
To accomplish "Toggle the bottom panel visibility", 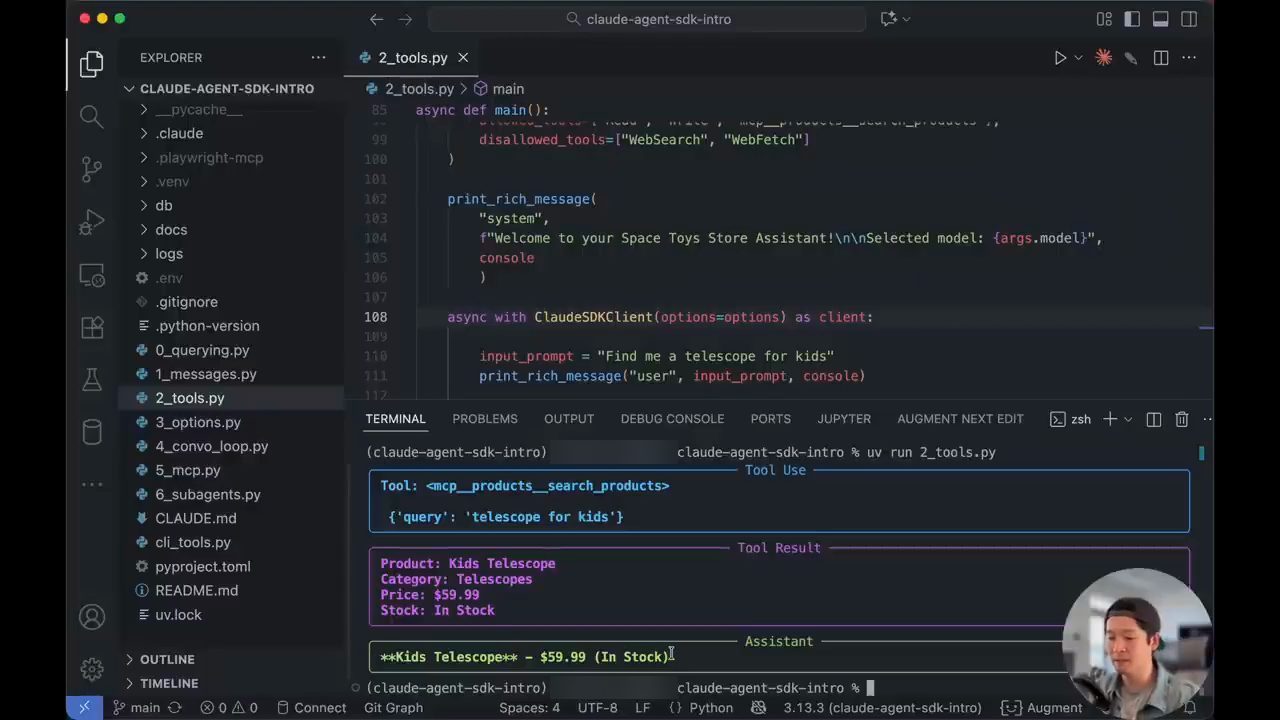I will (1161, 19).
